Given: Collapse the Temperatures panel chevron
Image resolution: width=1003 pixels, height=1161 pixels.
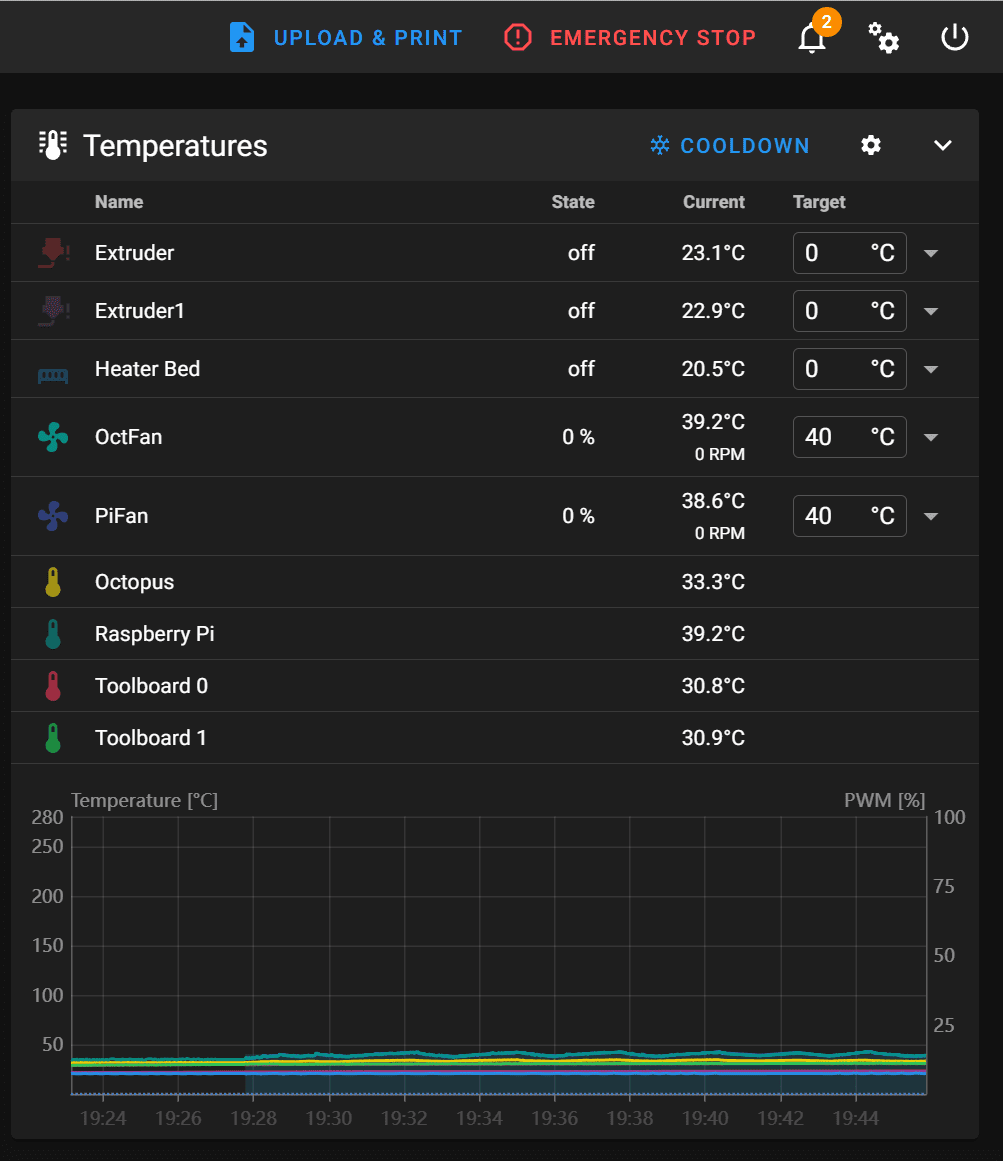Looking at the screenshot, I should (942, 145).
